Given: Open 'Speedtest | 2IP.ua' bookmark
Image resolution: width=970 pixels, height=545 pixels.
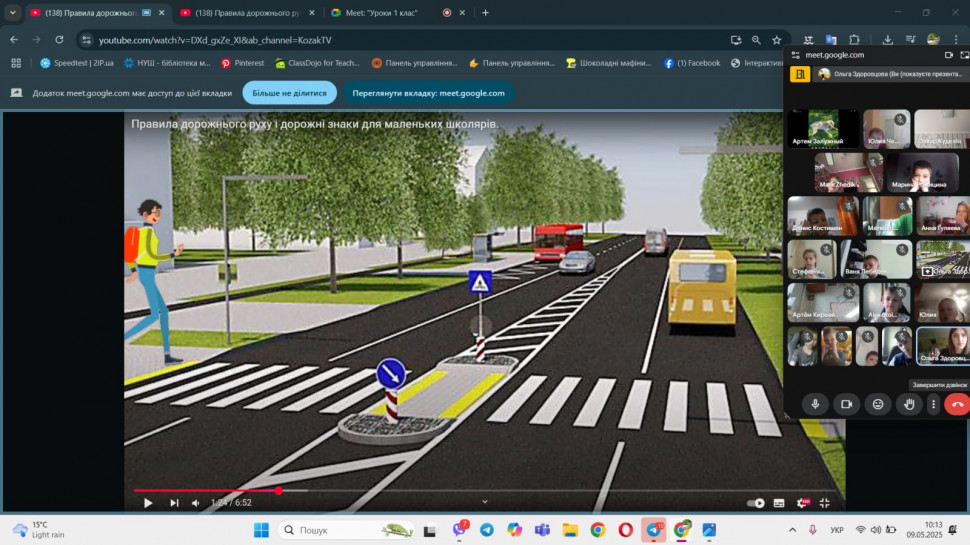Looking at the screenshot, I should [77, 63].
